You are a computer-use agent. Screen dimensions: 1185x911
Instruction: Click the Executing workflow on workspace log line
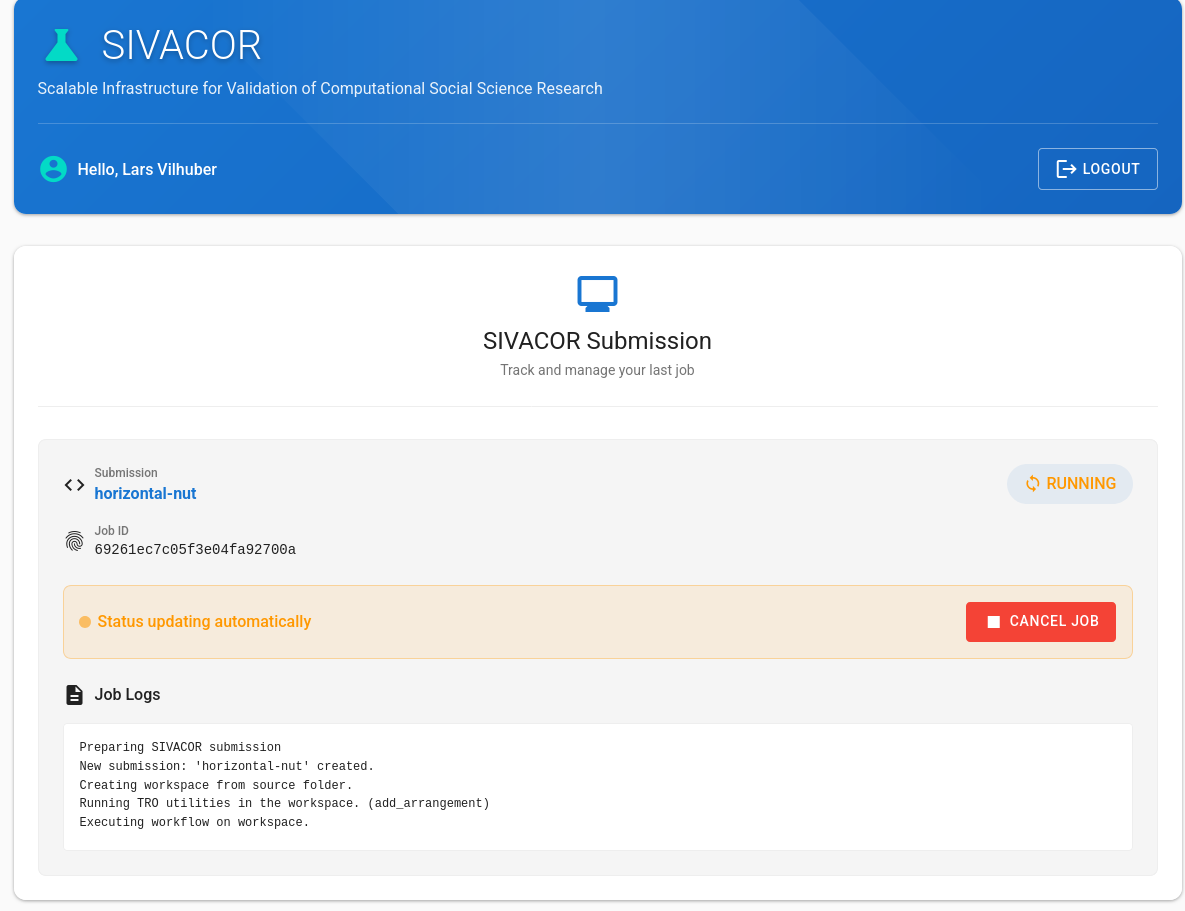[194, 822]
